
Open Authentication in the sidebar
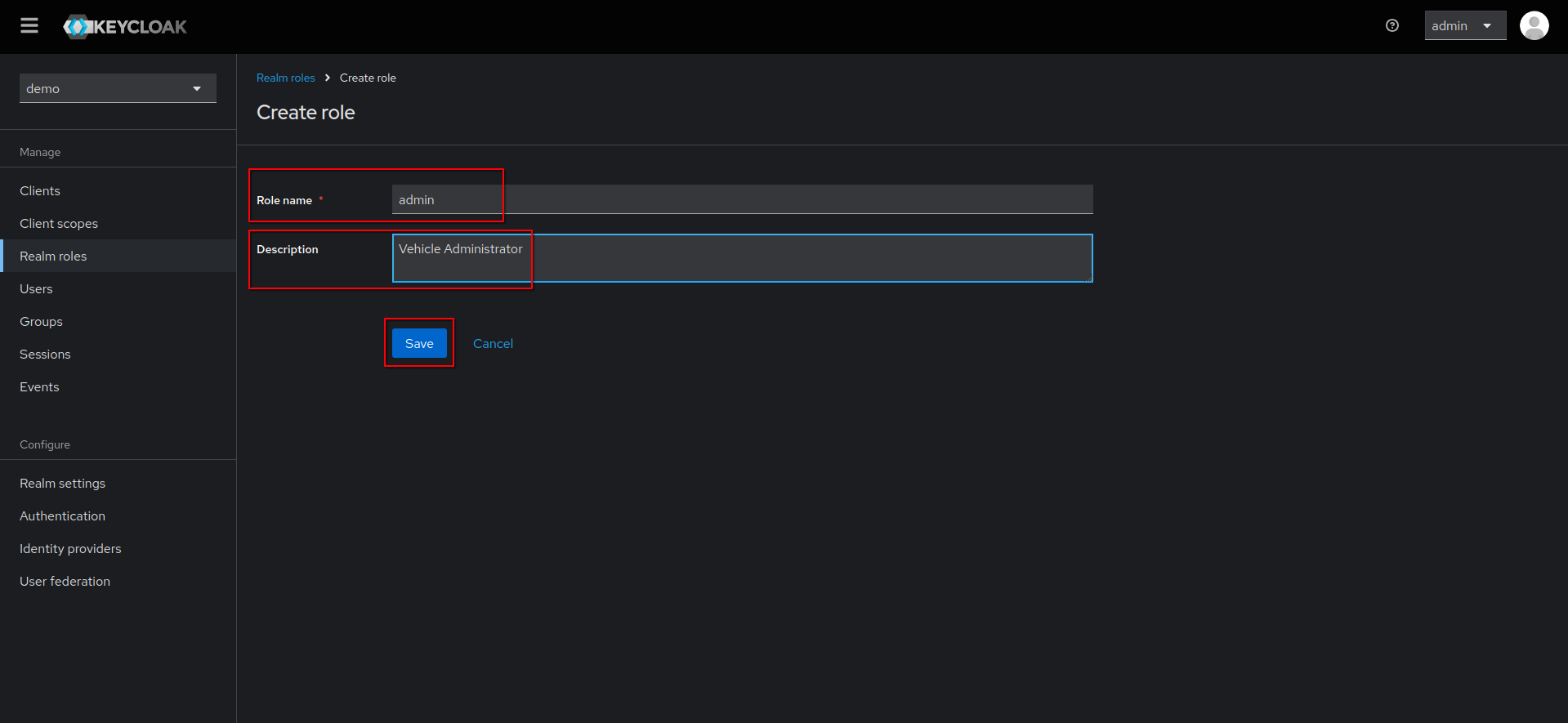tap(118, 515)
